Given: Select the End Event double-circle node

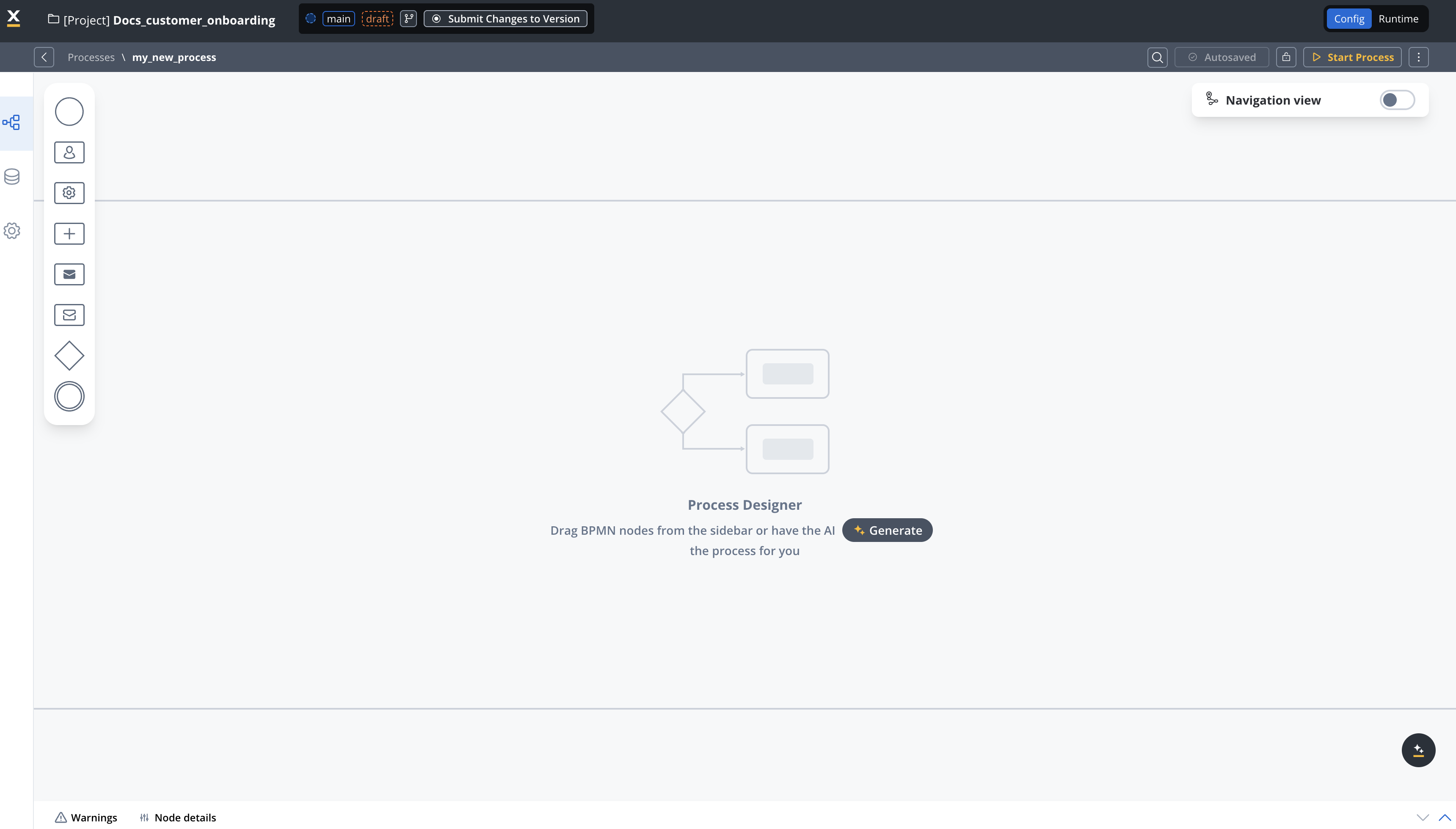Looking at the screenshot, I should tap(69, 396).
